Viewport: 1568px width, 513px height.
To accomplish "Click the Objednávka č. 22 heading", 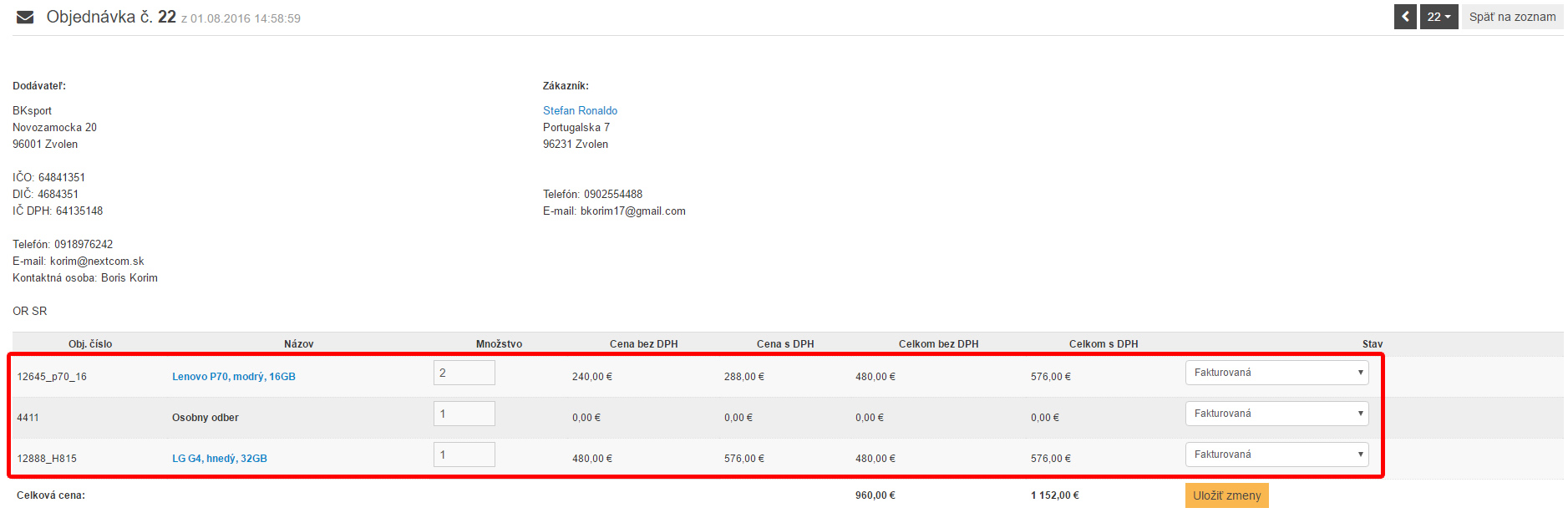I will [x=111, y=17].
